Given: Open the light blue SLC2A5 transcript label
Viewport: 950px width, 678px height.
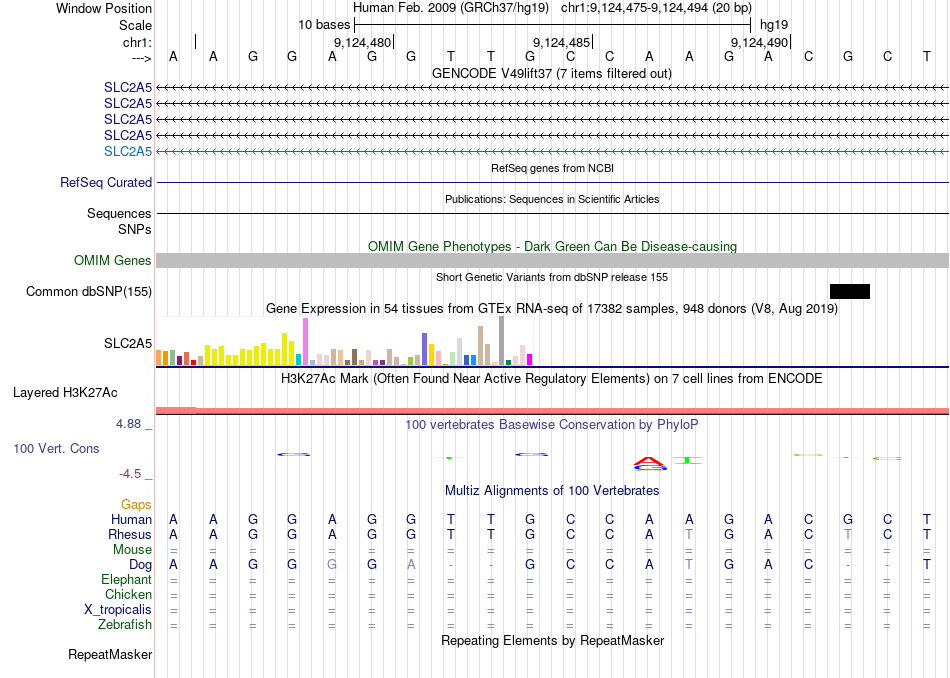Looking at the screenshot, I should 128,151.
